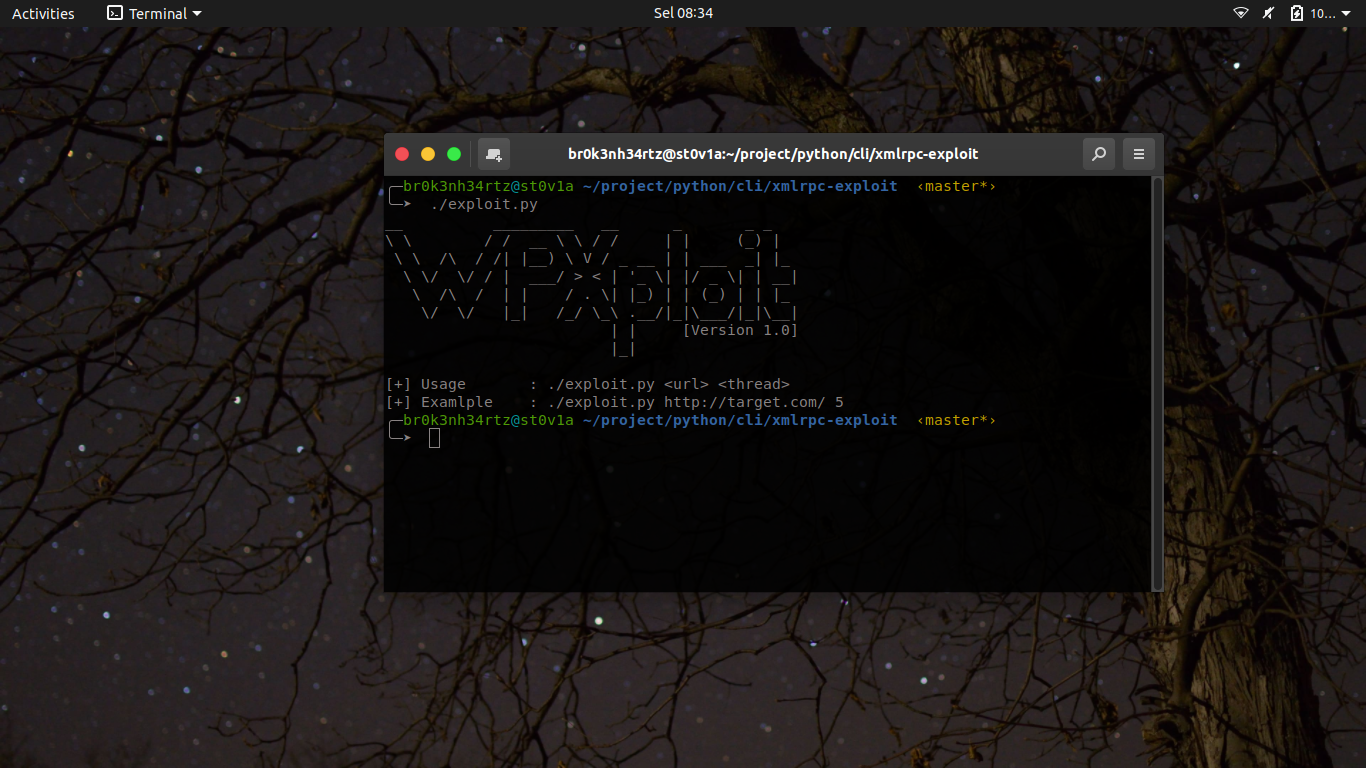Open a new terminal tab
Screen dimensions: 1366x768
coord(494,154)
